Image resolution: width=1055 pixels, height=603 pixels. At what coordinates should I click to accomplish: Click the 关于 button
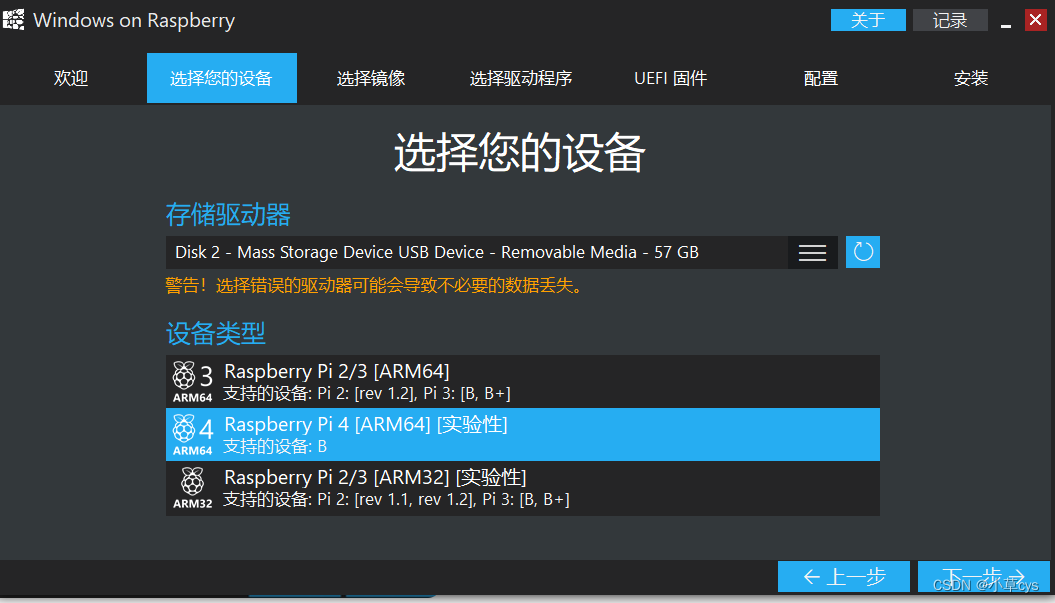[x=868, y=20]
